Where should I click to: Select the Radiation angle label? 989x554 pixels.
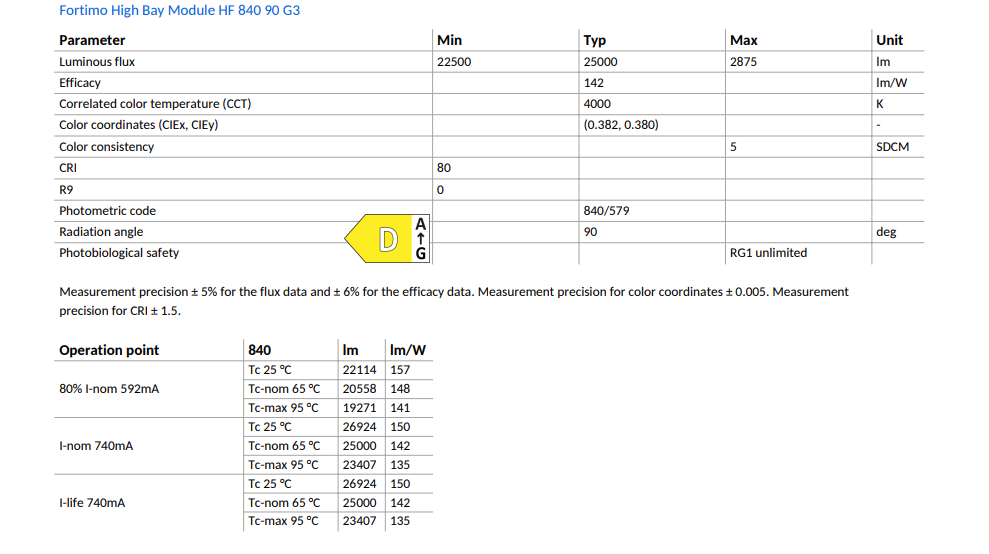coord(101,232)
